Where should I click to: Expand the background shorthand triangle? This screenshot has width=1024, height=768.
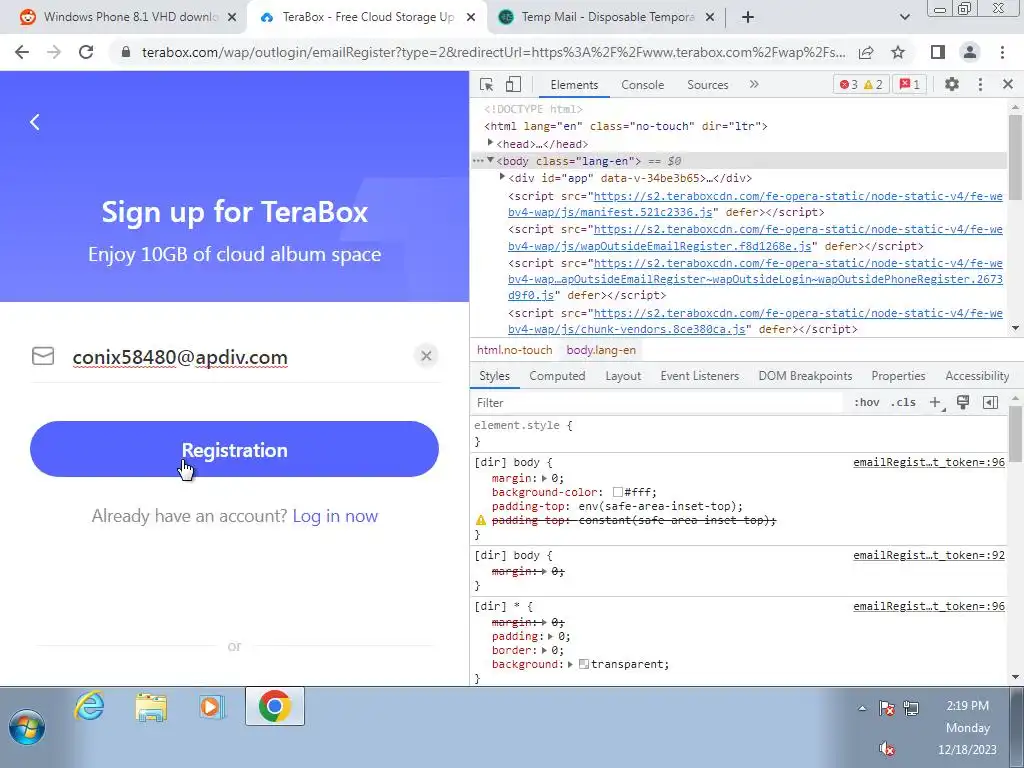[570, 664]
